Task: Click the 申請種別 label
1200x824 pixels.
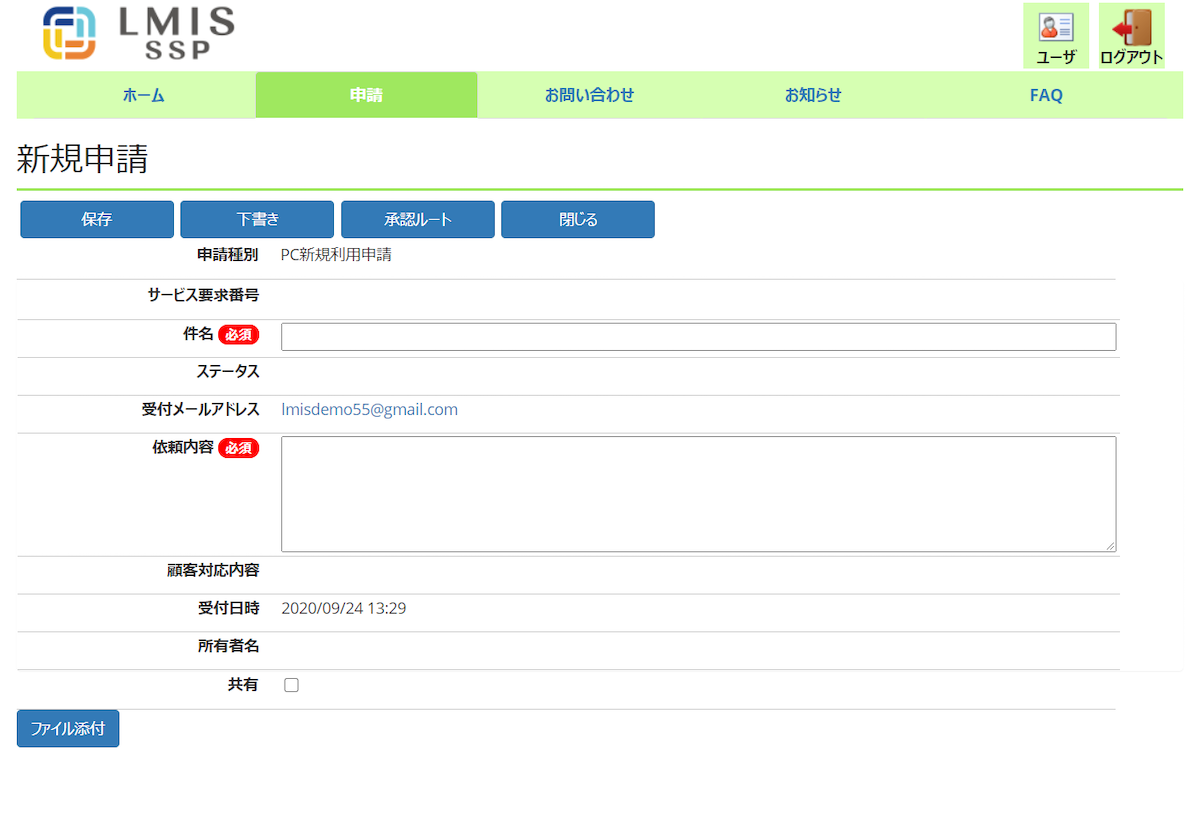Action: (x=228, y=255)
